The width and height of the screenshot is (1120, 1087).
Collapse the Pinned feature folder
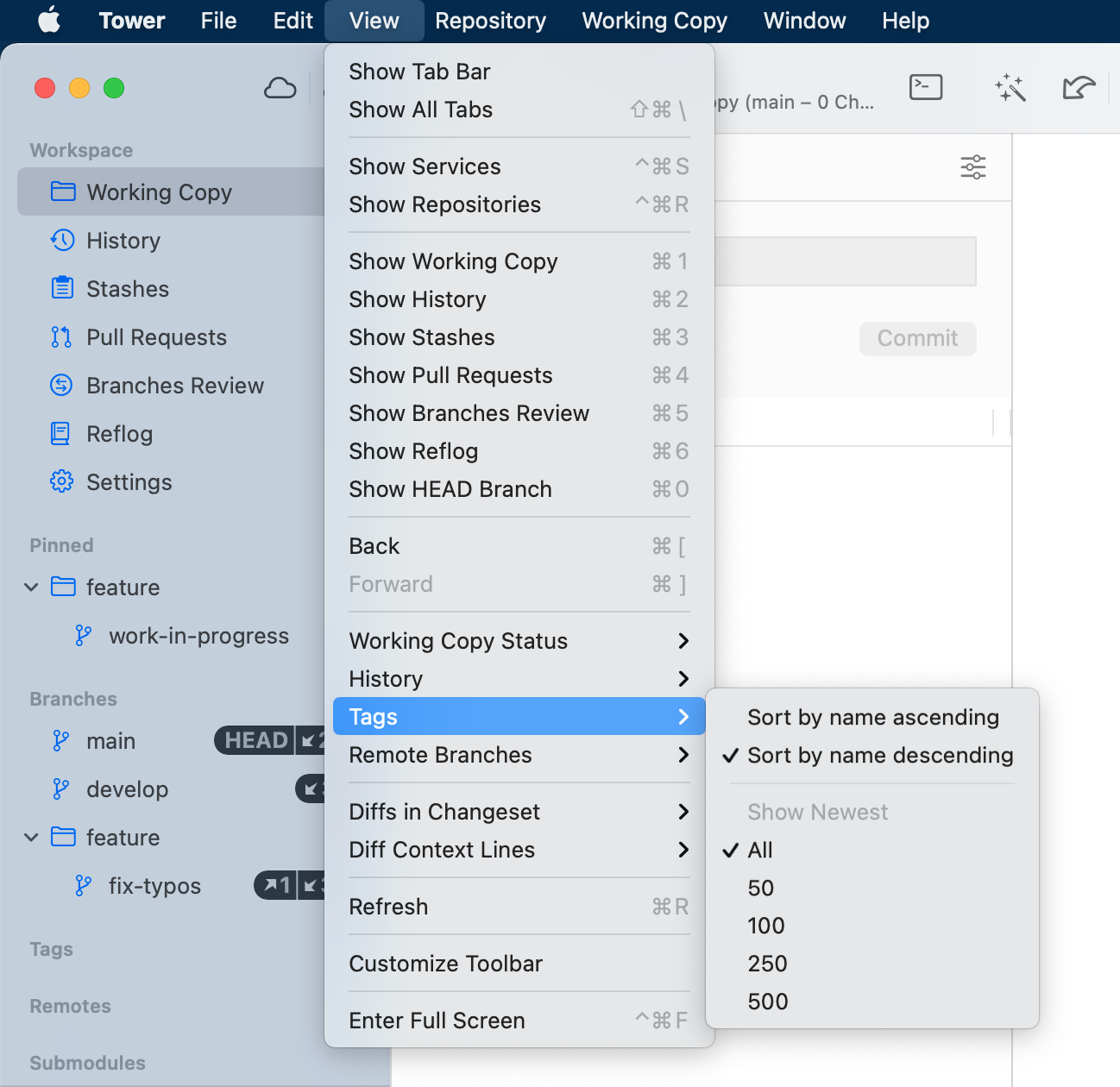[32, 587]
